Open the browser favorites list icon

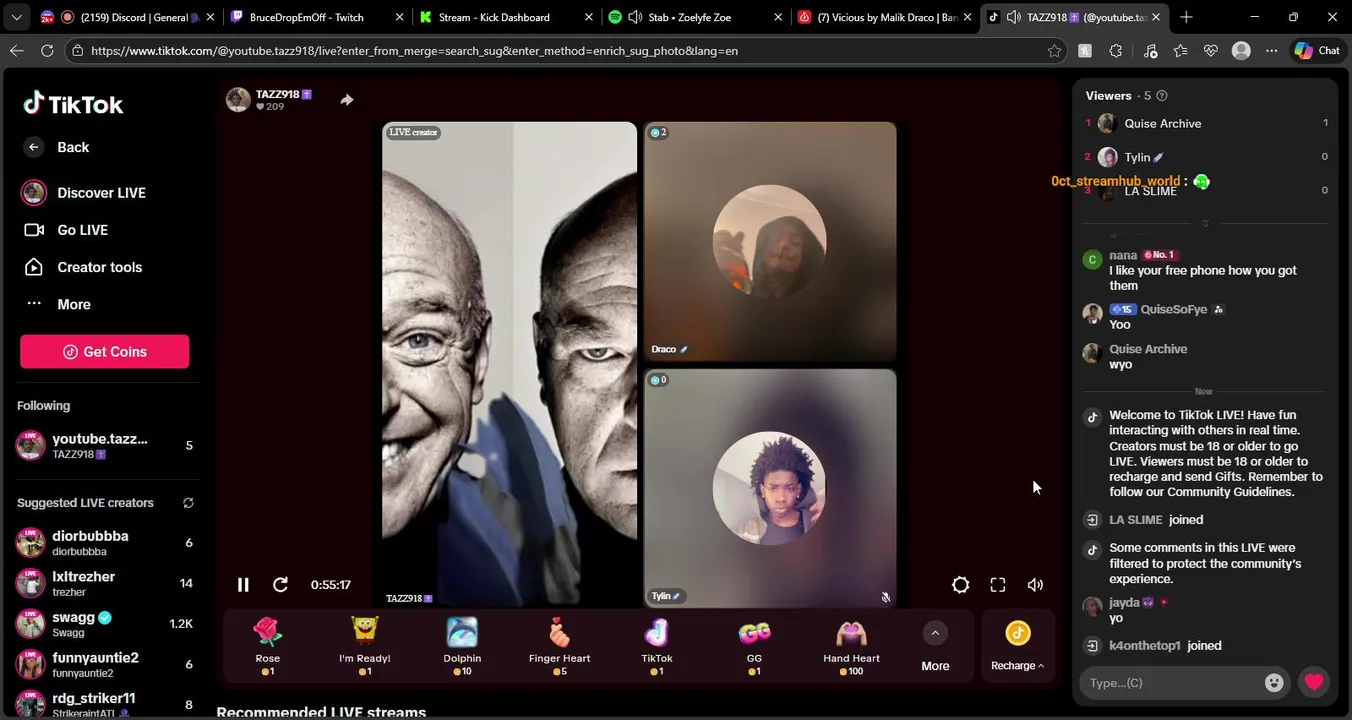(x=1180, y=51)
